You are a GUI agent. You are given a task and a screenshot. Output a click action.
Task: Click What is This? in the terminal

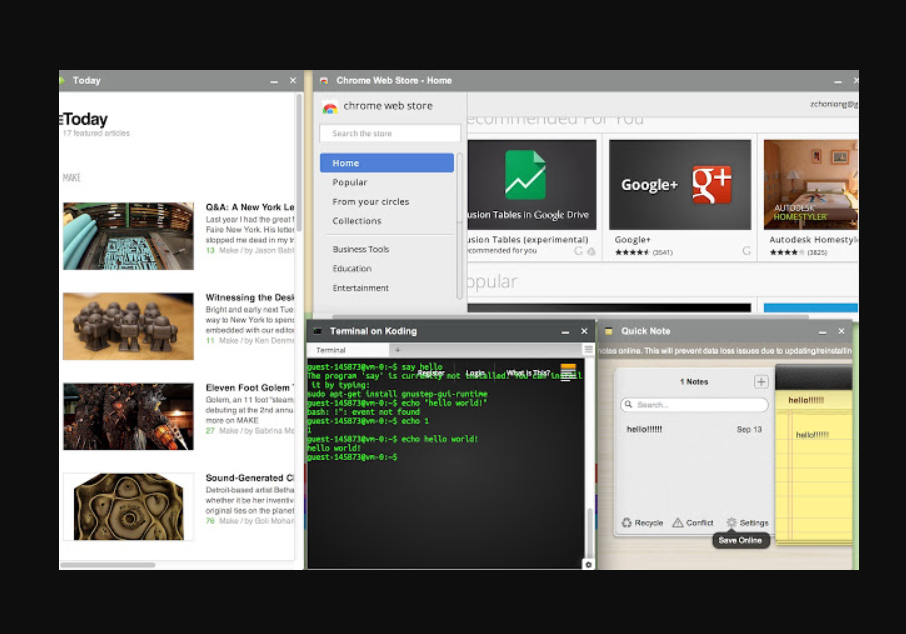click(528, 373)
